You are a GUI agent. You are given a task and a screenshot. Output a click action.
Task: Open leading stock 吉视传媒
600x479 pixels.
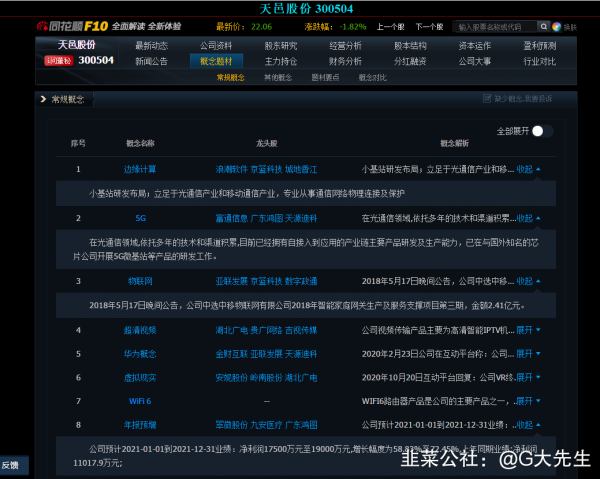point(301,330)
